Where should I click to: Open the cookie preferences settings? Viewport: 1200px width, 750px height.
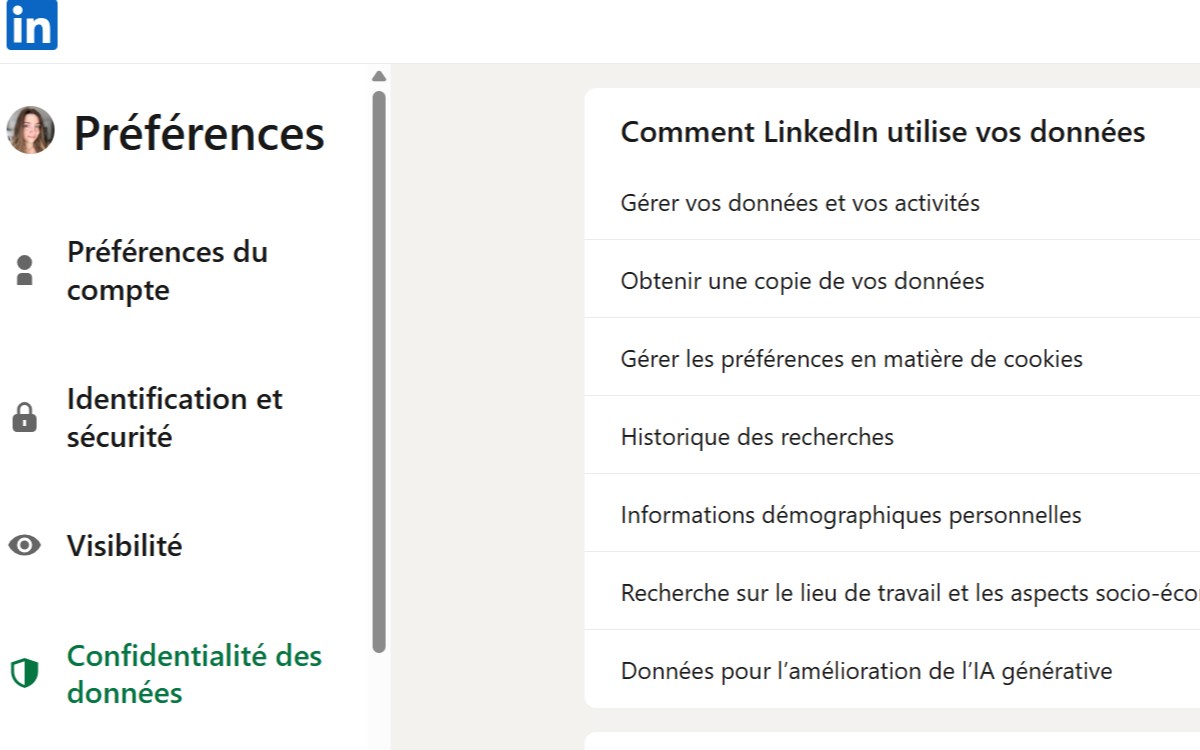coord(851,358)
